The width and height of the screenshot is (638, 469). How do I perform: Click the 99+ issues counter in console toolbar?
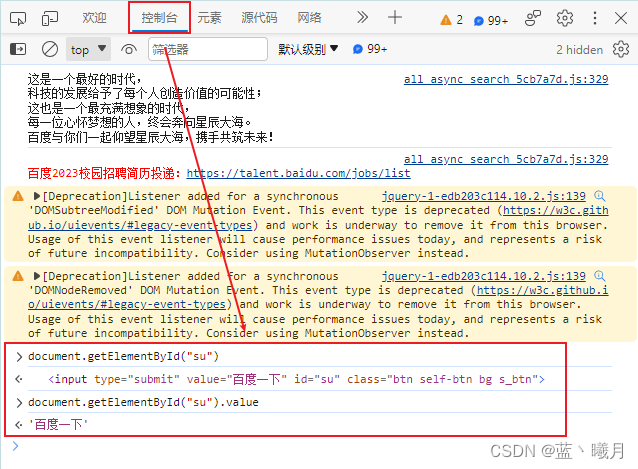370,49
